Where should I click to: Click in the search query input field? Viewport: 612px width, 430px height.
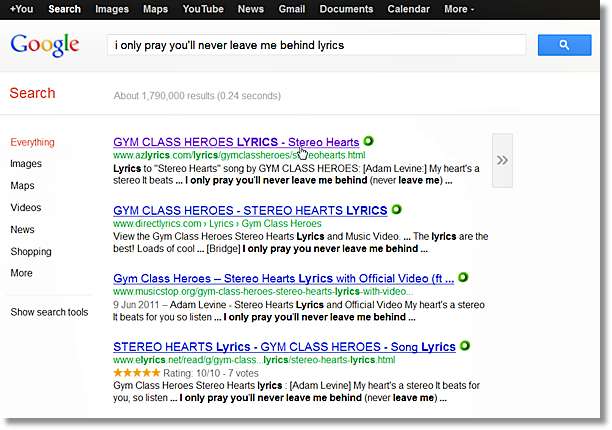point(317,45)
